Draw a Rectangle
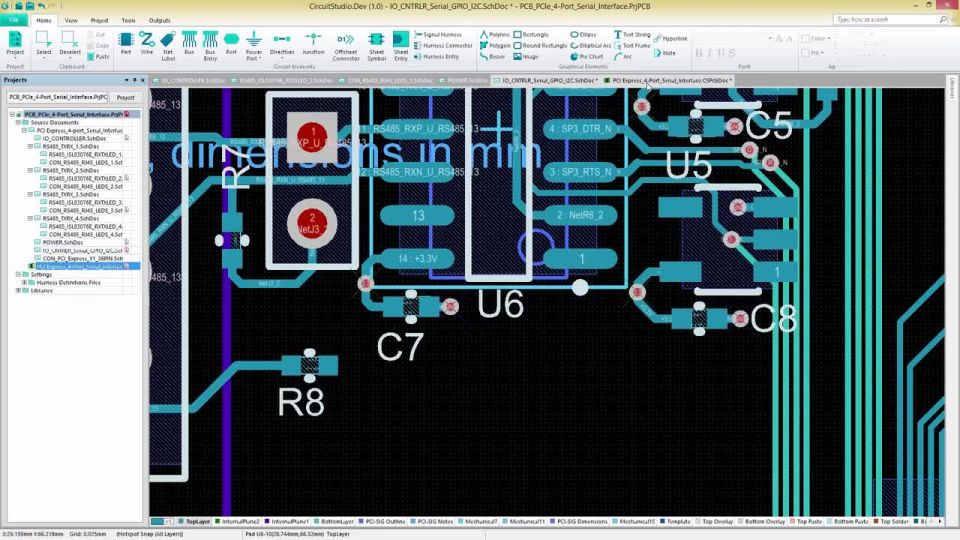The image size is (960, 540). 531,35
